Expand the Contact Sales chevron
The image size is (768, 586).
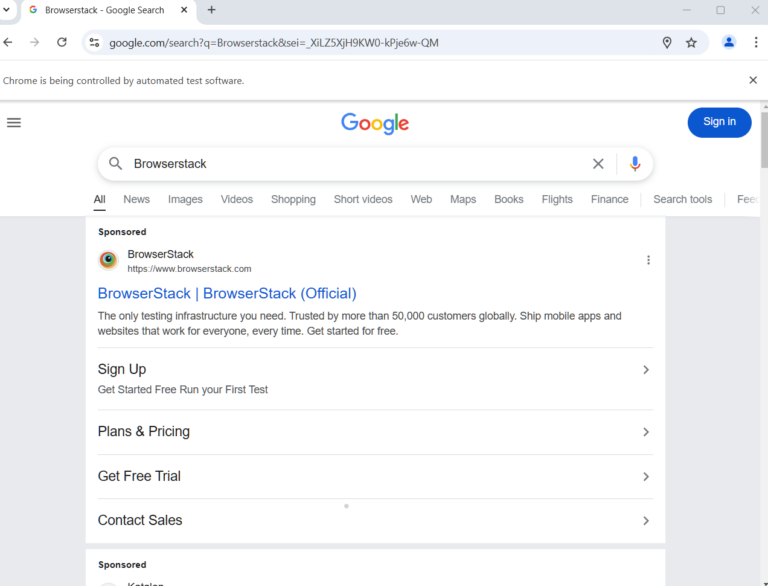[x=646, y=521]
